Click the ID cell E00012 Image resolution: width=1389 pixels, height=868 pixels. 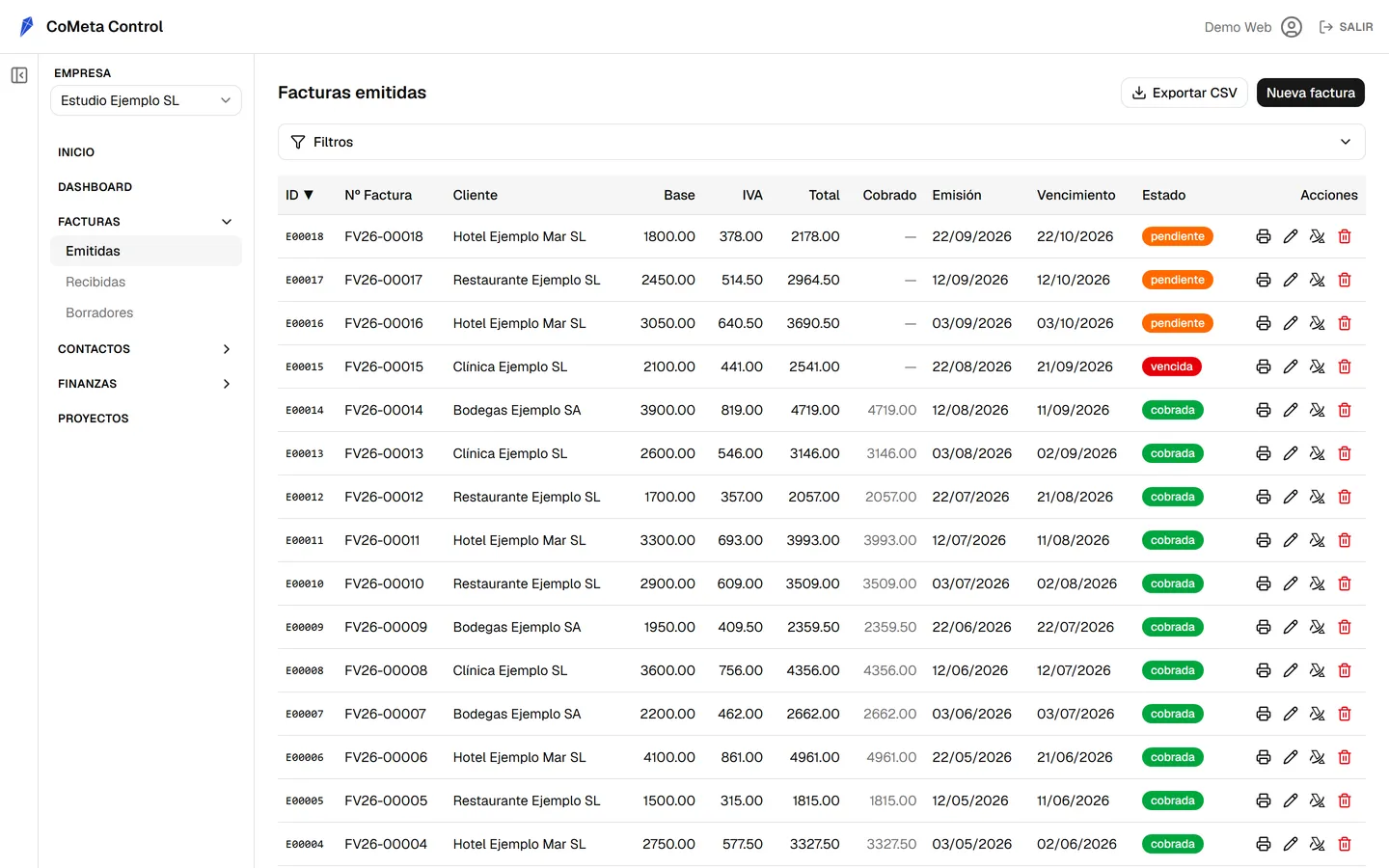(x=305, y=497)
